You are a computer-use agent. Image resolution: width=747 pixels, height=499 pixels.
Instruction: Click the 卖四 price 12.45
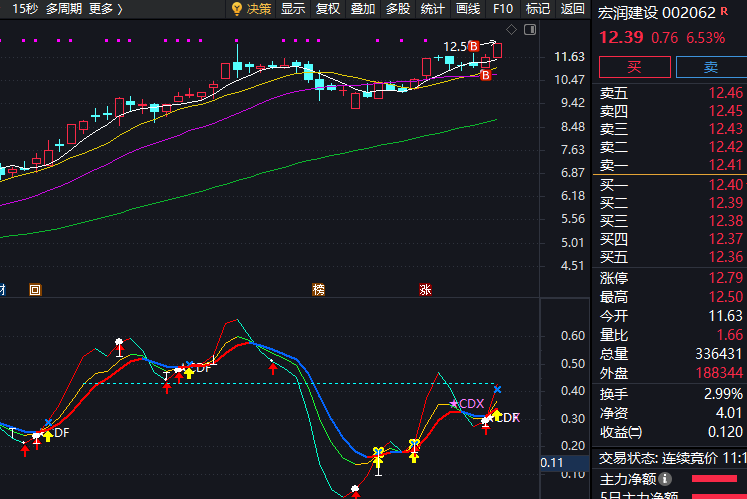point(726,111)
